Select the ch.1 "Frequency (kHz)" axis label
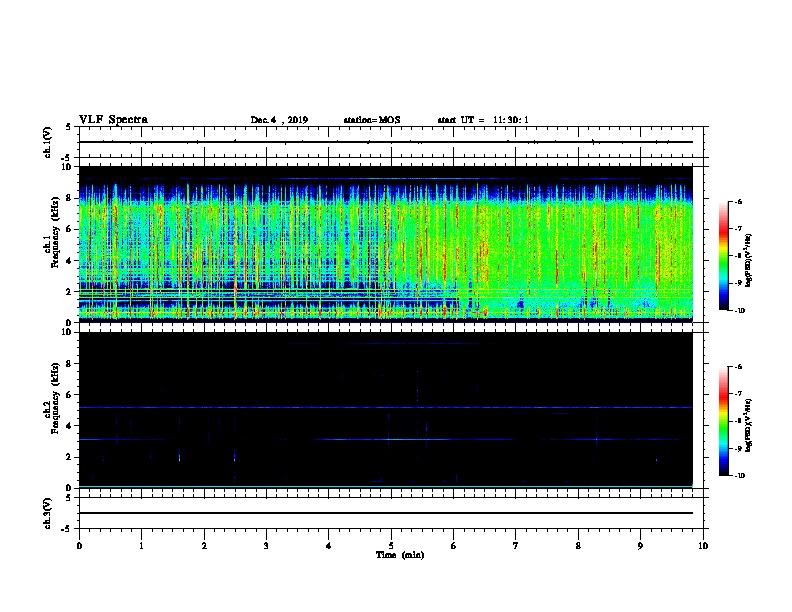This screenshot has width=792, height=612. [56, 233]
